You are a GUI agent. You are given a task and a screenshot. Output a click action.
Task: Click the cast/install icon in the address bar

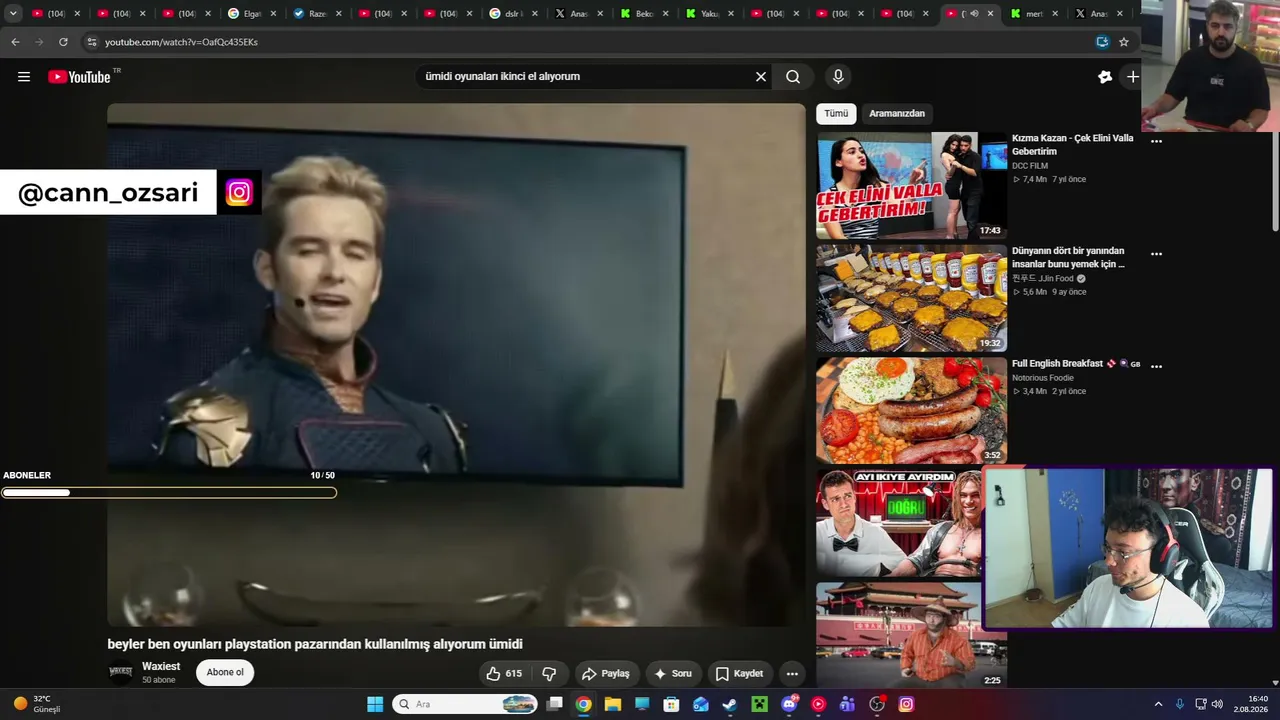(x=1102, y=42)
